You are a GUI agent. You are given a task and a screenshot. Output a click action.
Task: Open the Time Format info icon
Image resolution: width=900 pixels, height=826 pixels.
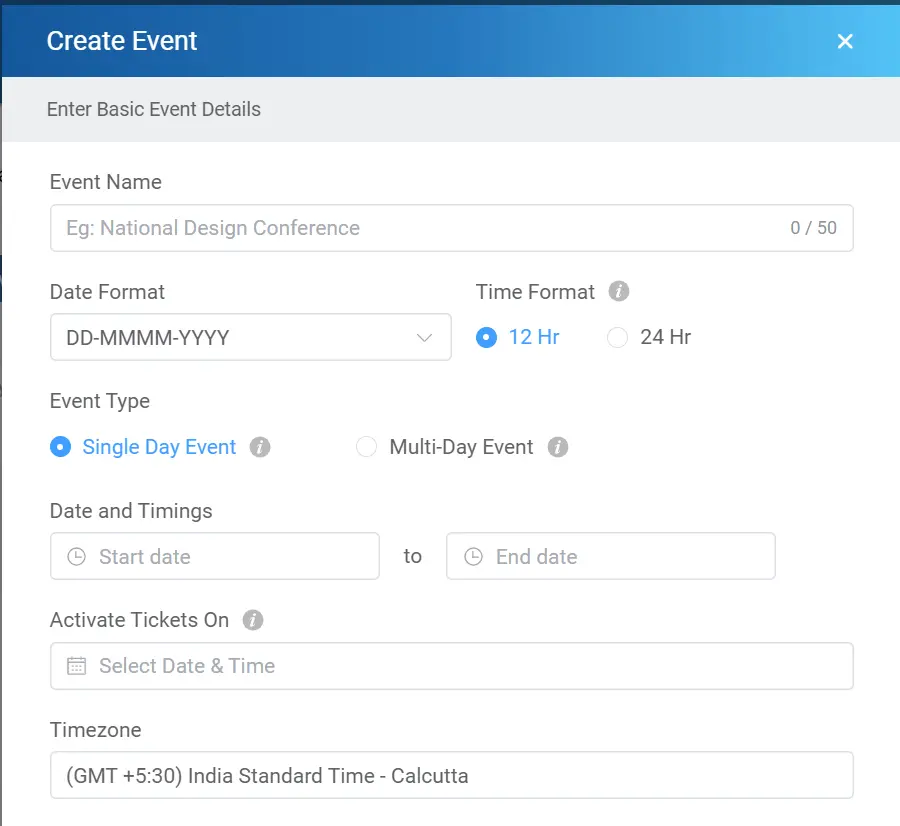tap(619, 291)
